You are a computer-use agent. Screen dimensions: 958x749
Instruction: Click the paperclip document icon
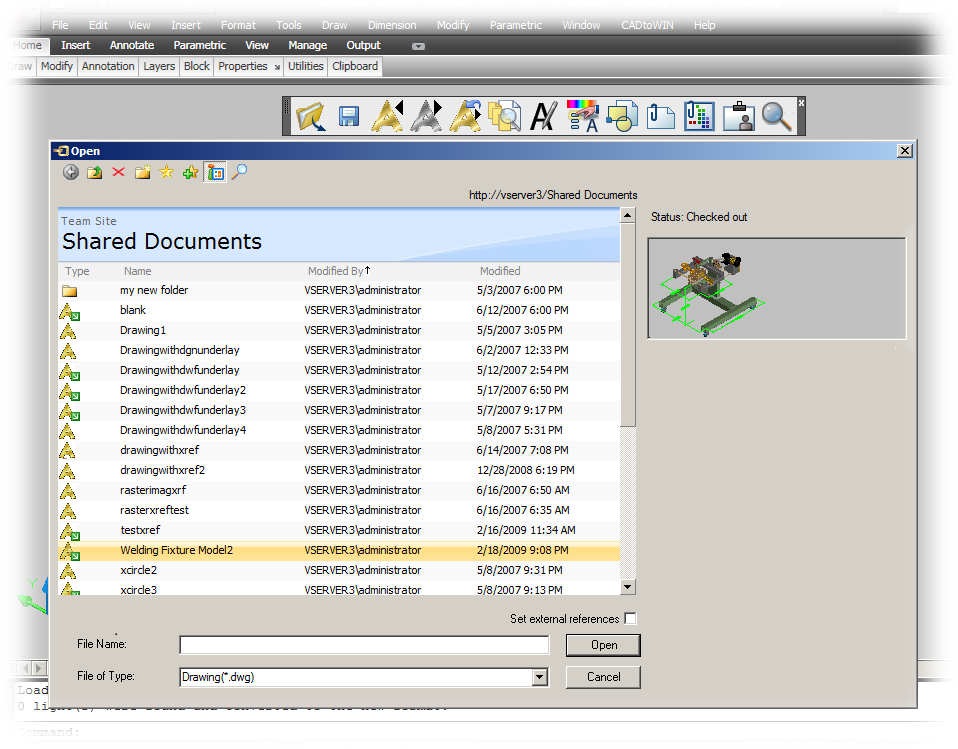[x=660, y=116]
